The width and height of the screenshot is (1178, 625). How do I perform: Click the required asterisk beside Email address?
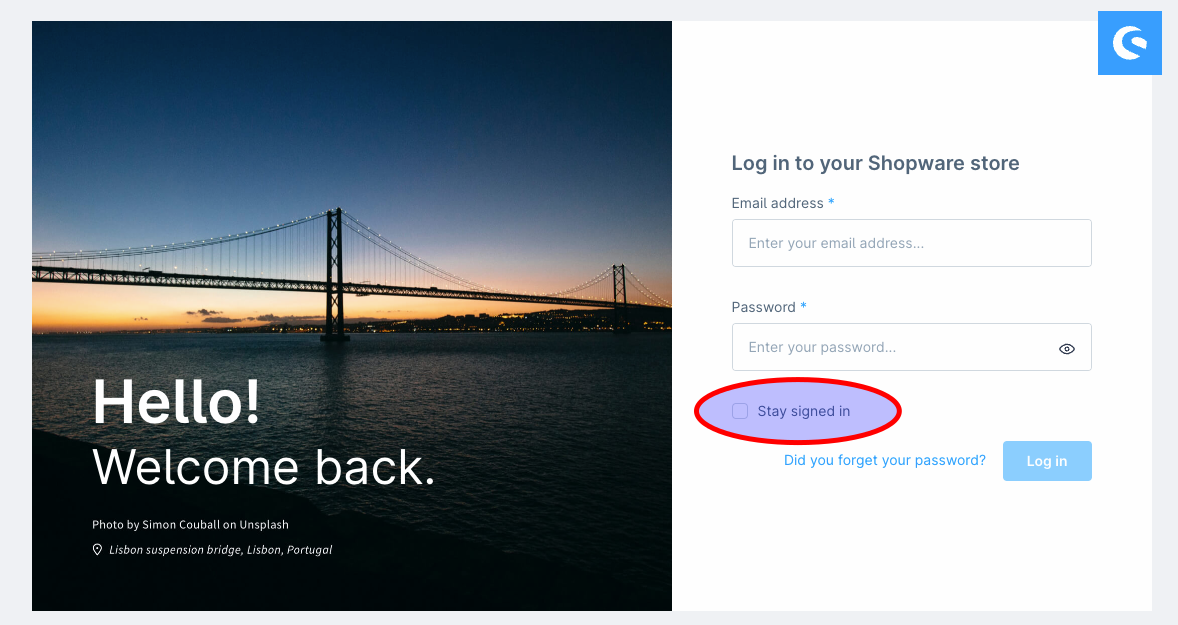831,203
